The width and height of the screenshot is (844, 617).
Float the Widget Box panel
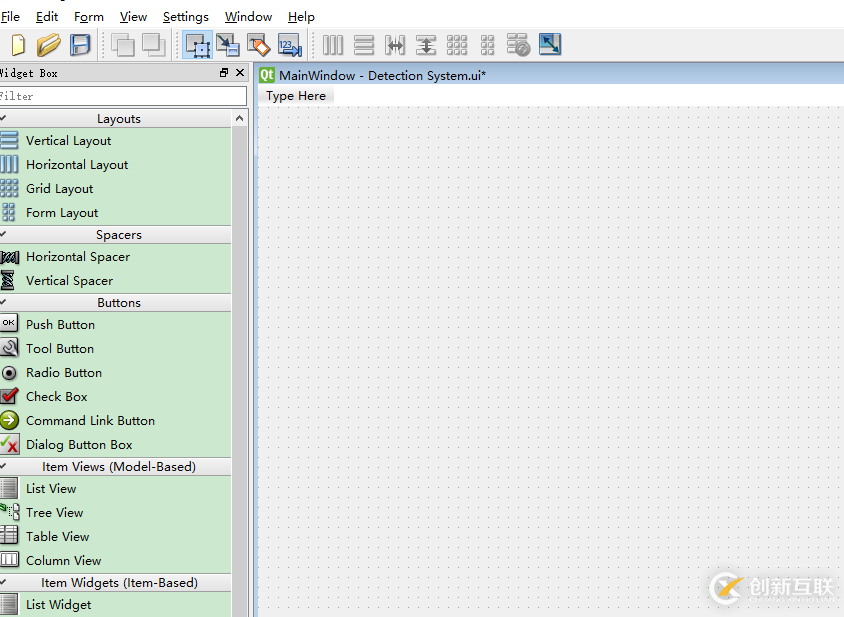(224, 73)
